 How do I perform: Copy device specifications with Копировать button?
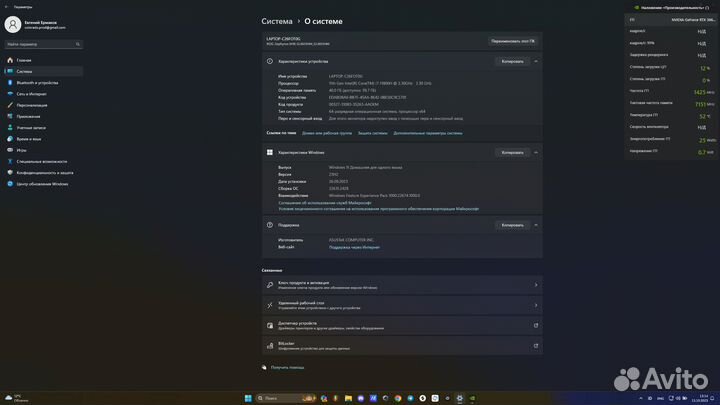click(x=512, y=61)
